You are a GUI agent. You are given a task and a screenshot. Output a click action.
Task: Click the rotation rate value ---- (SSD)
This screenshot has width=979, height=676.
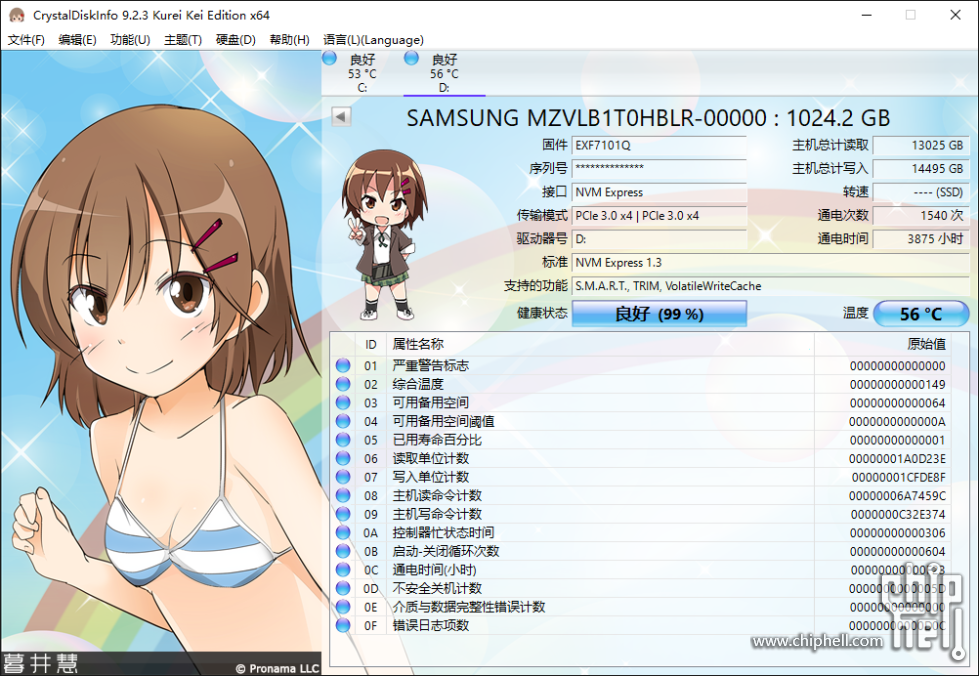coord(921,192)
